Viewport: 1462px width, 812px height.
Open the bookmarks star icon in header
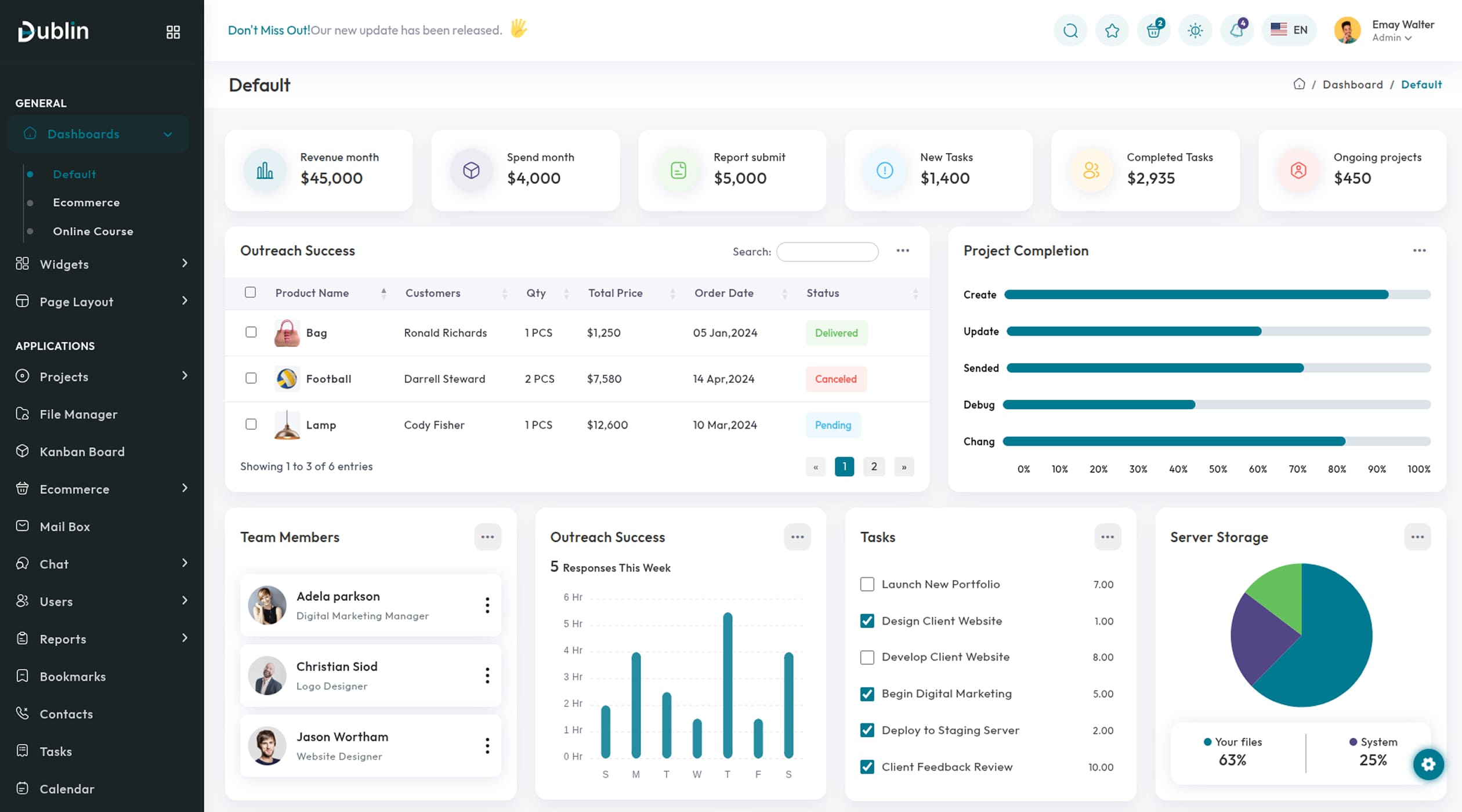coord(1112,30)
